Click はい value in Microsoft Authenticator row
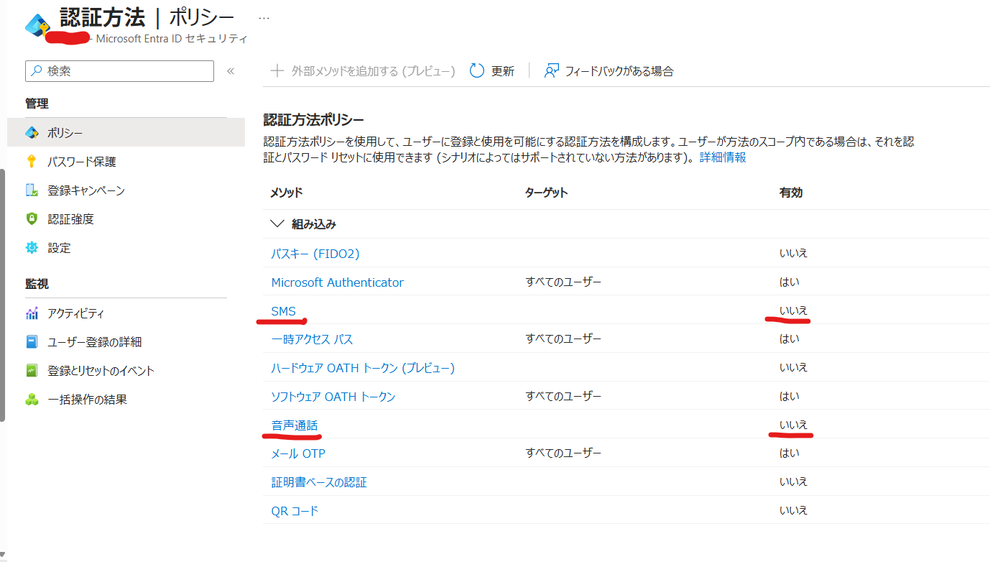990x562 pixels. (789, 282)
